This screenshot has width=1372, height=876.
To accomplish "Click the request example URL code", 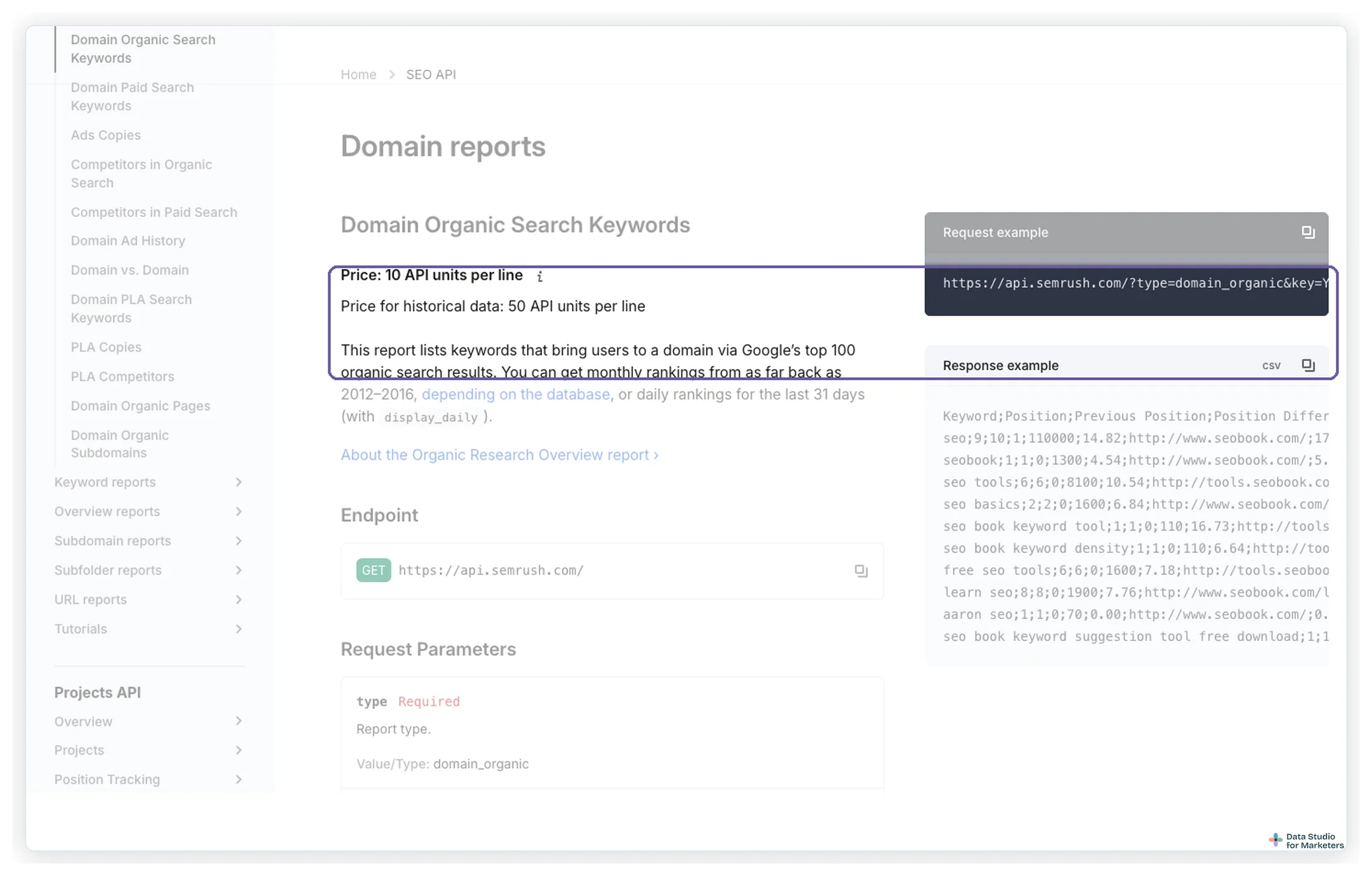I will tap(1135, 284).
